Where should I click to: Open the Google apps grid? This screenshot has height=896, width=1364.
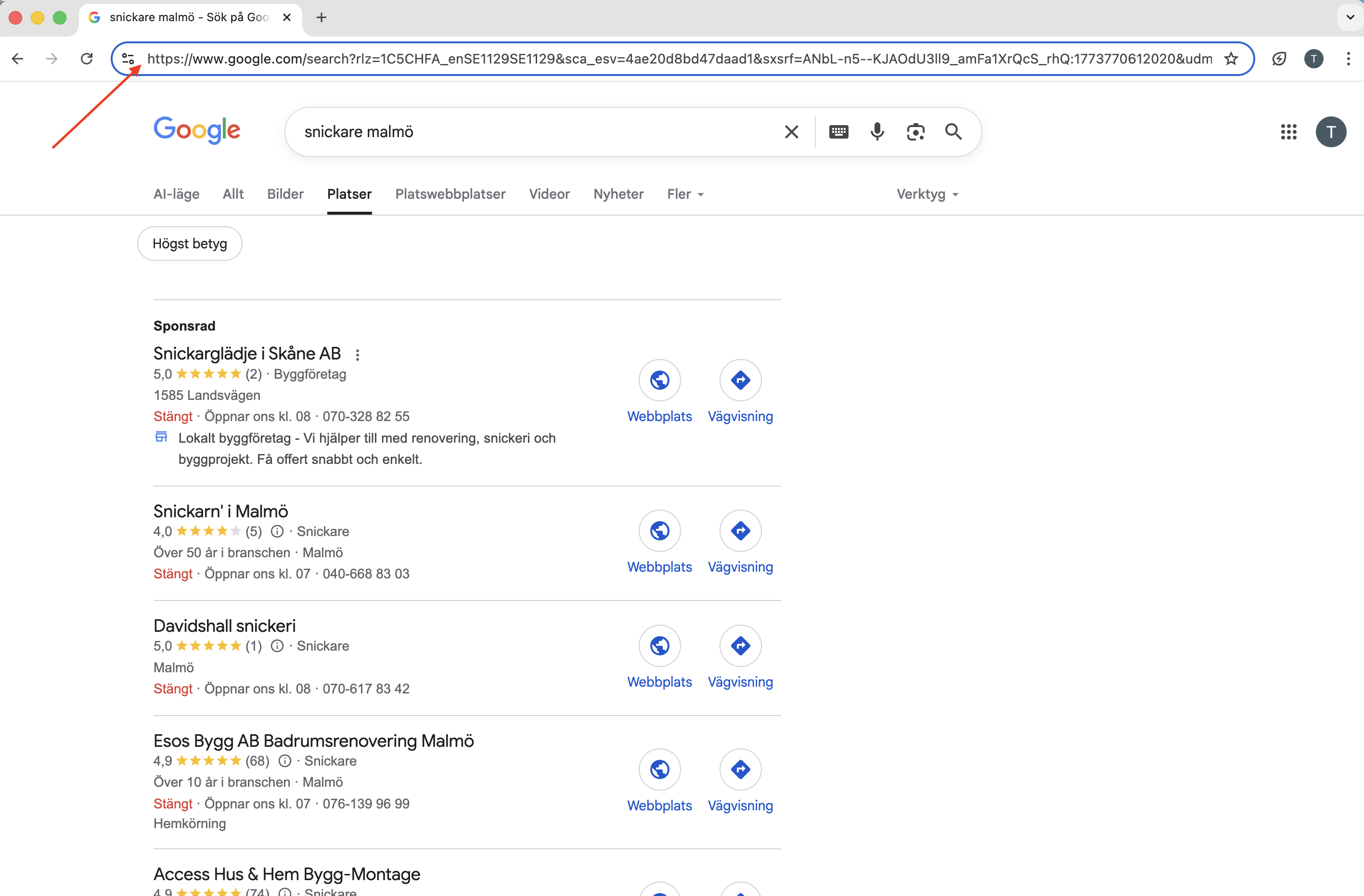point(1289,131)
